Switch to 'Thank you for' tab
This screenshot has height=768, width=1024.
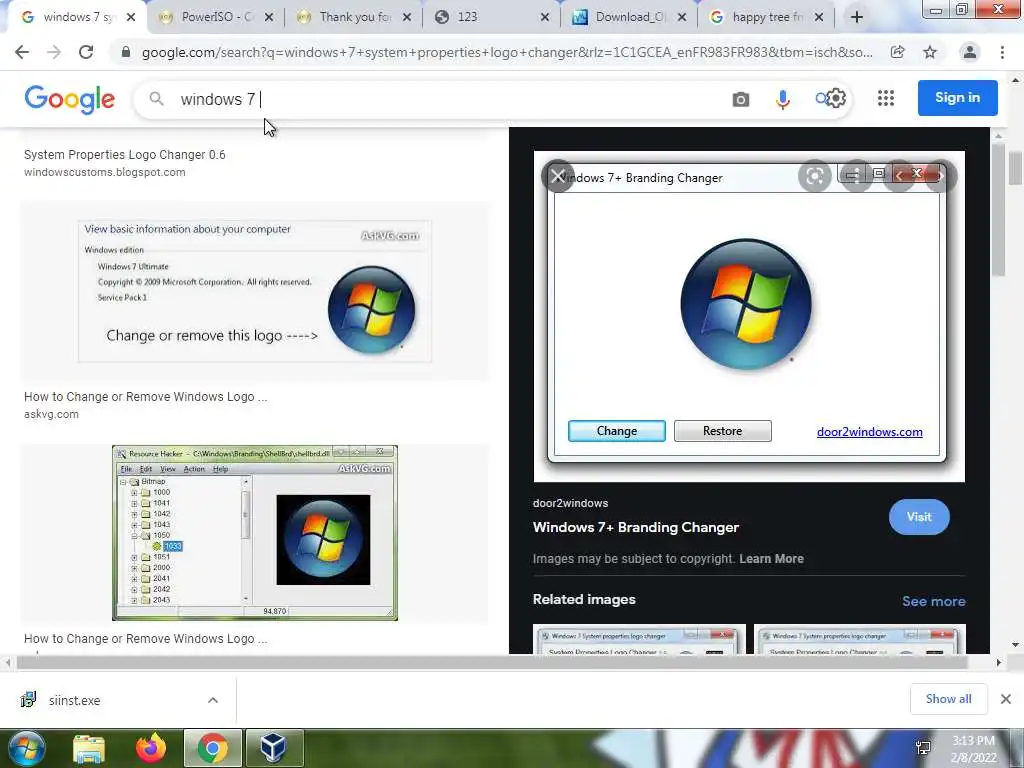(x=354, y=18)
